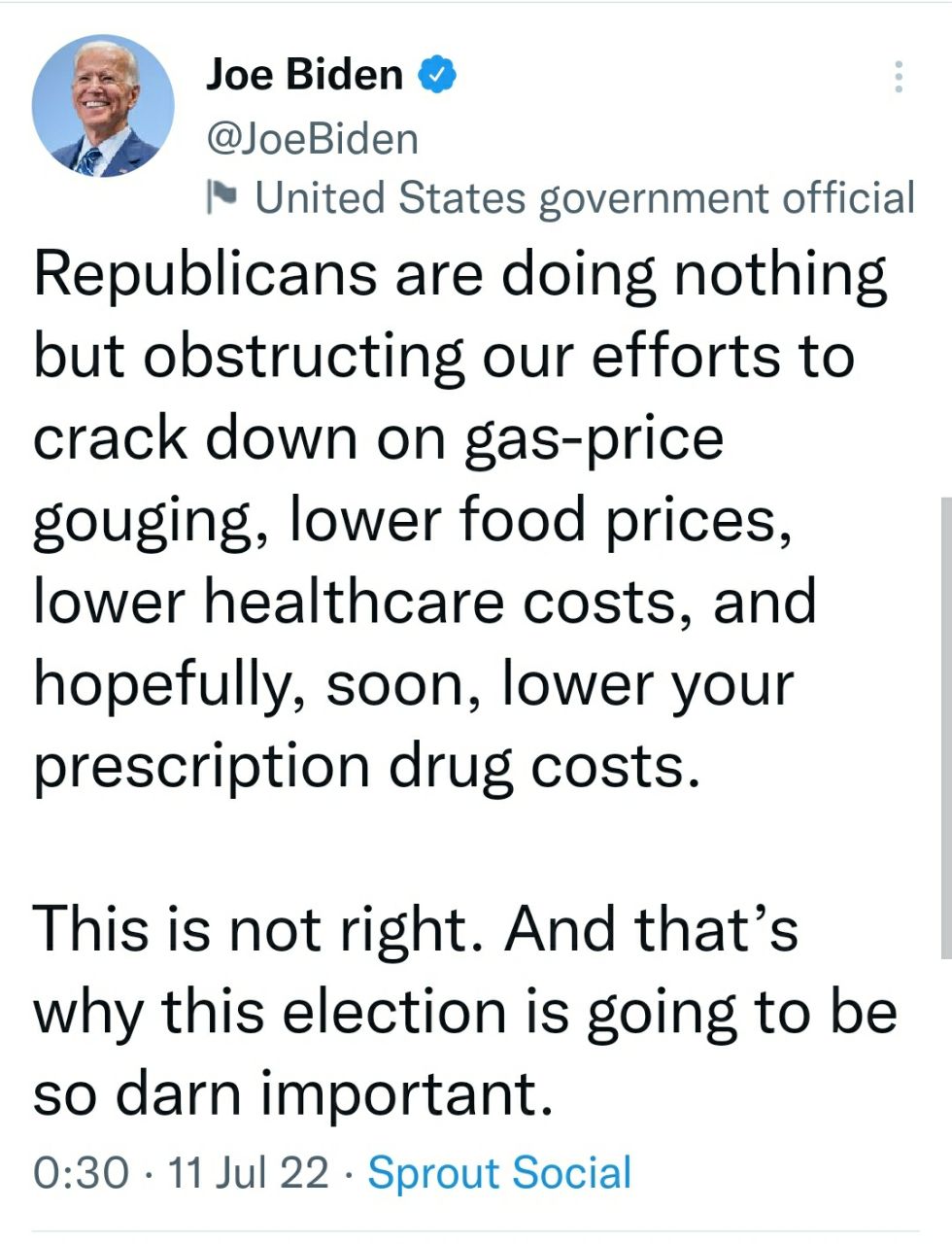Viewport: 952px width, 1244px height.
Task: Click the 0:30 tweet timestamp
Action: pos(81,1172)
